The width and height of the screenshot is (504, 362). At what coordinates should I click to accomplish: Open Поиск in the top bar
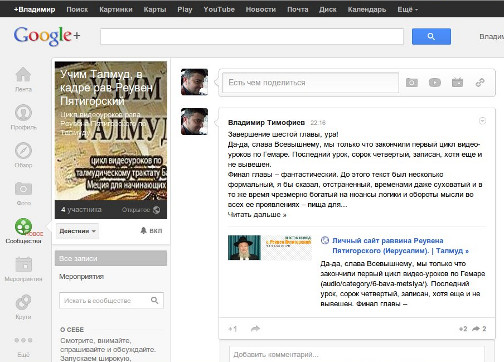77,9
